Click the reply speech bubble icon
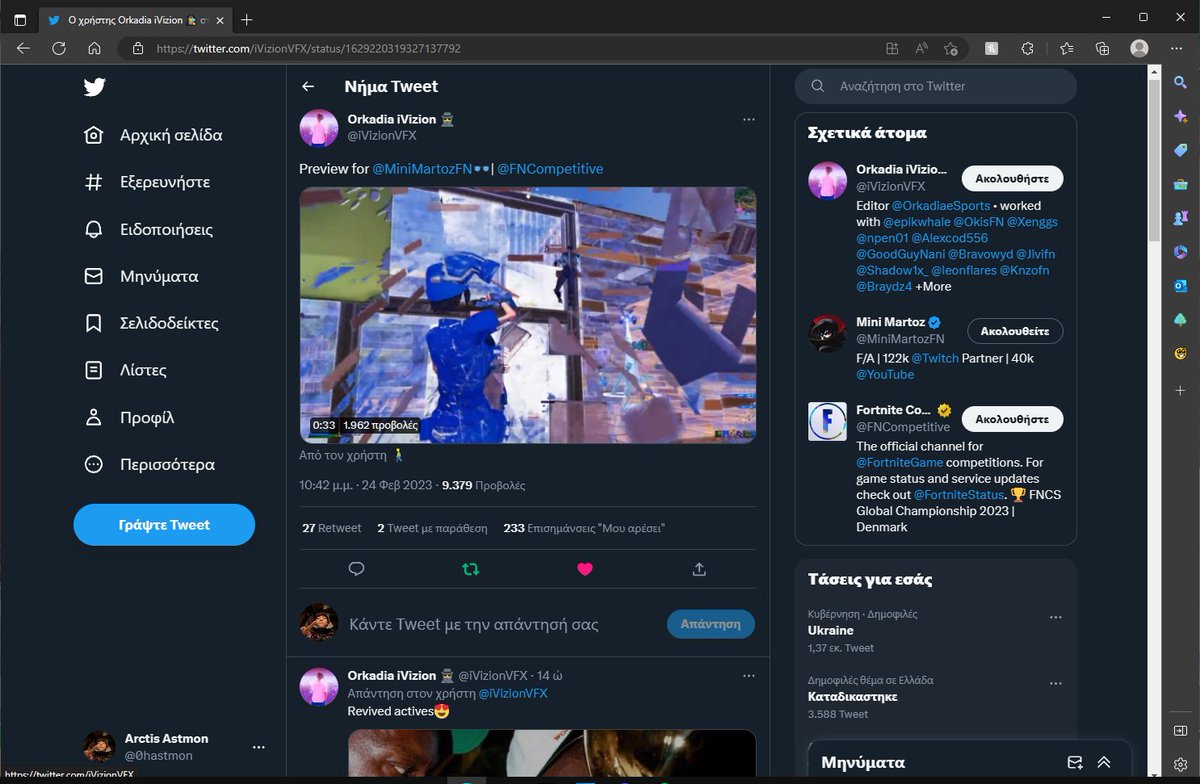The image size is (1200, 784). point(356,569)
